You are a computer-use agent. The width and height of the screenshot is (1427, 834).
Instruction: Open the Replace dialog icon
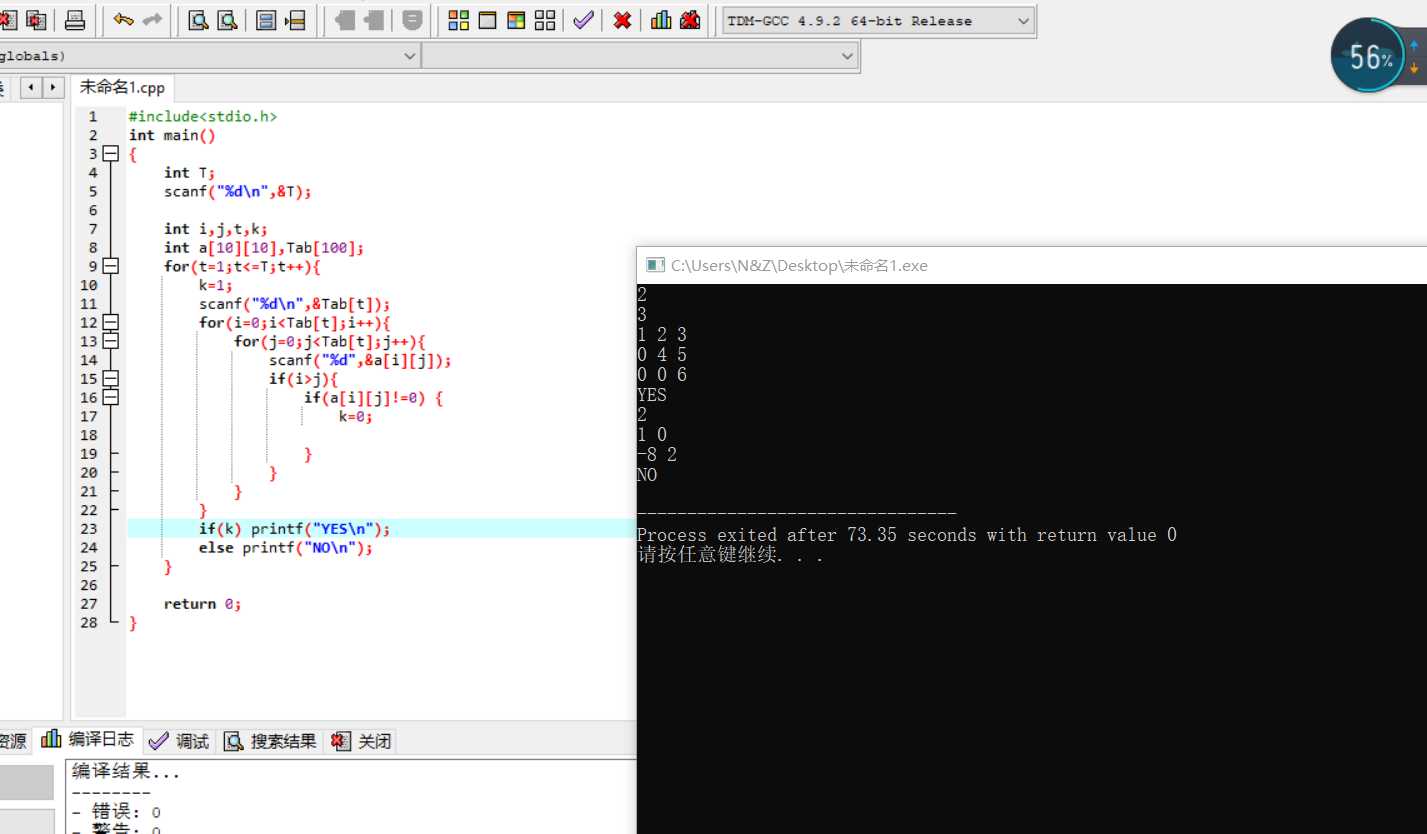pyautogui.click(x=228, y=20)
